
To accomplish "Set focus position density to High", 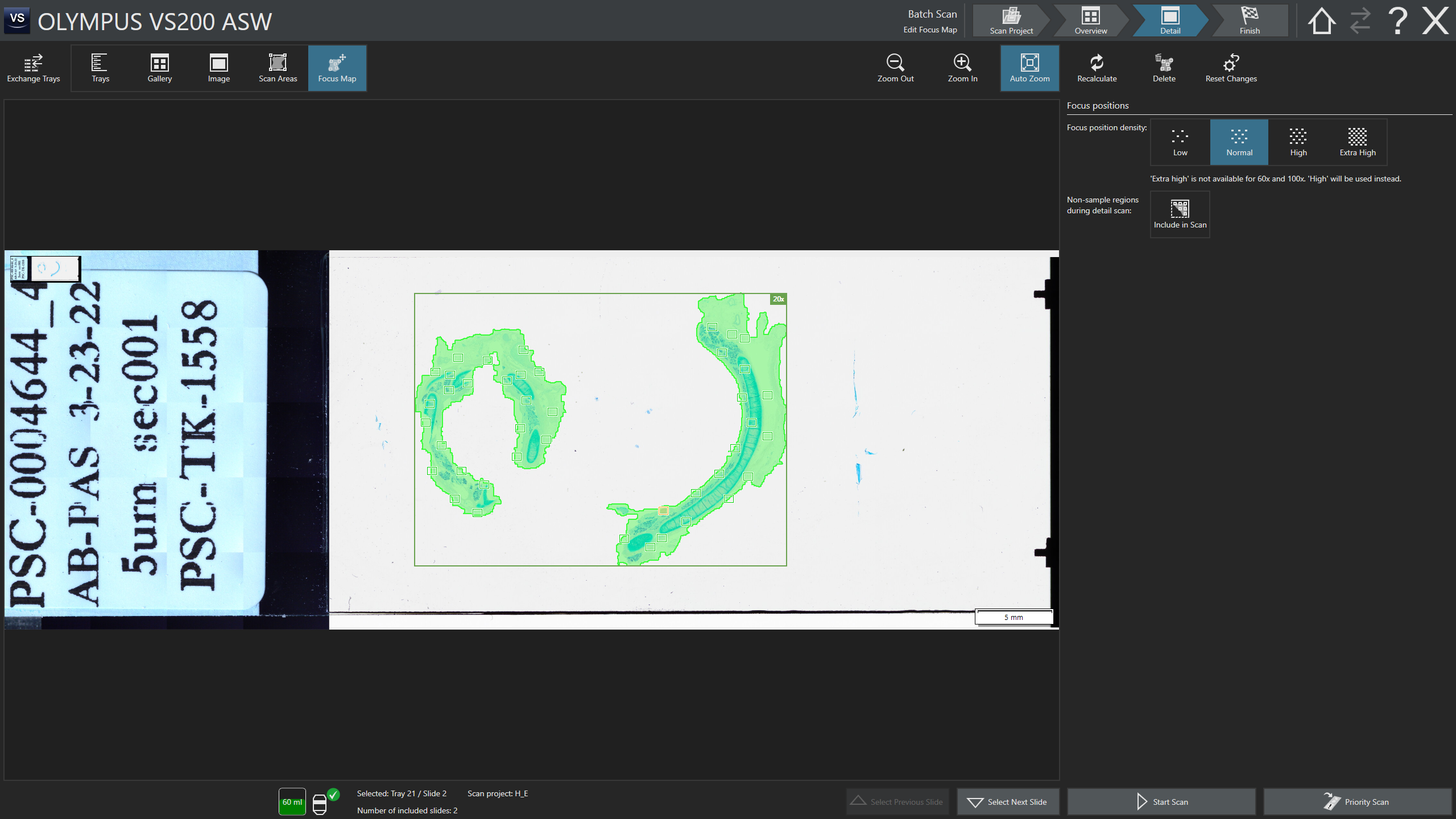I will [1298, 142].
